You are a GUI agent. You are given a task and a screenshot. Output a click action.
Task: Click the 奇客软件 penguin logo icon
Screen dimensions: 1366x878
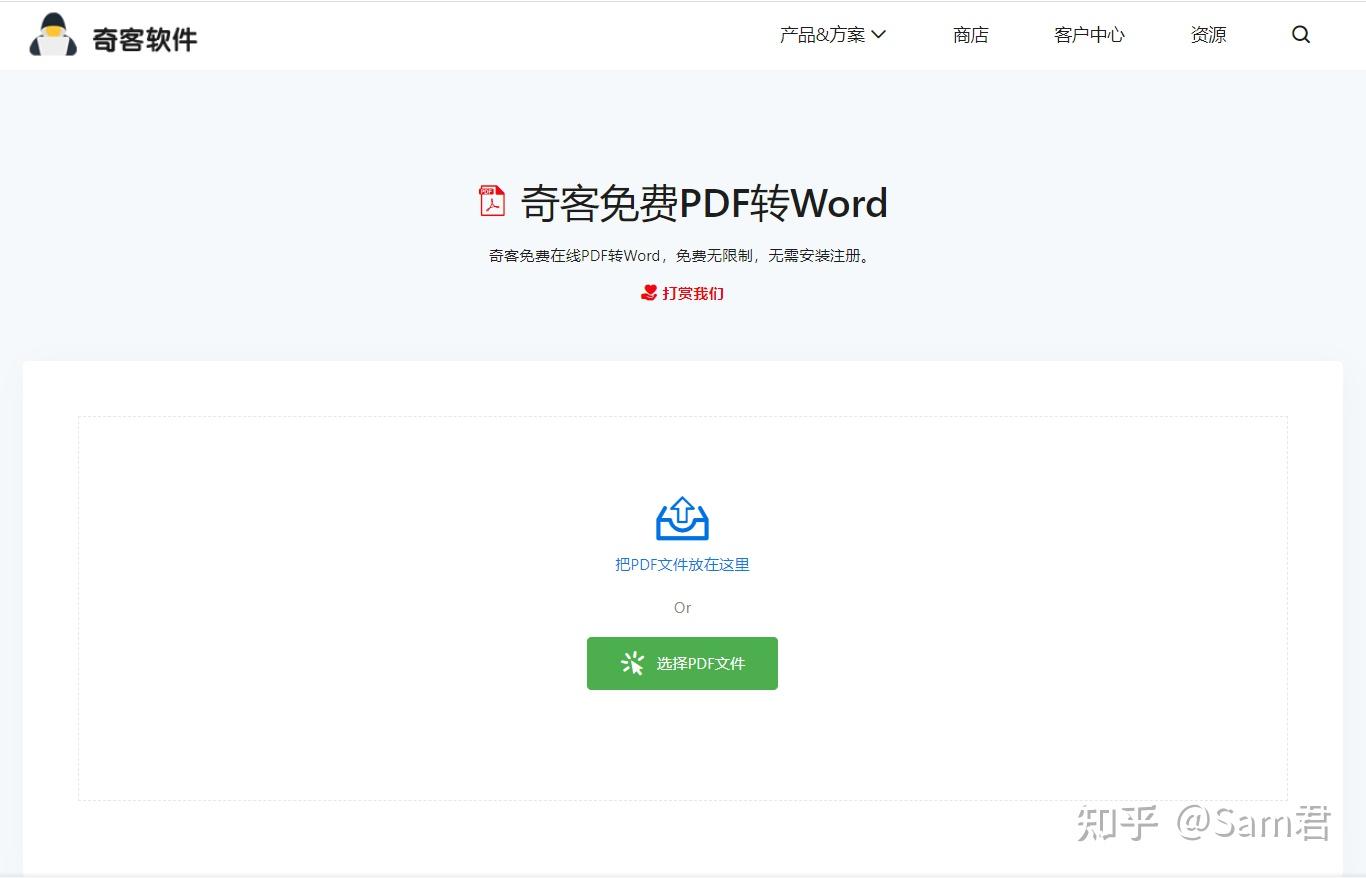pos(53,35)
